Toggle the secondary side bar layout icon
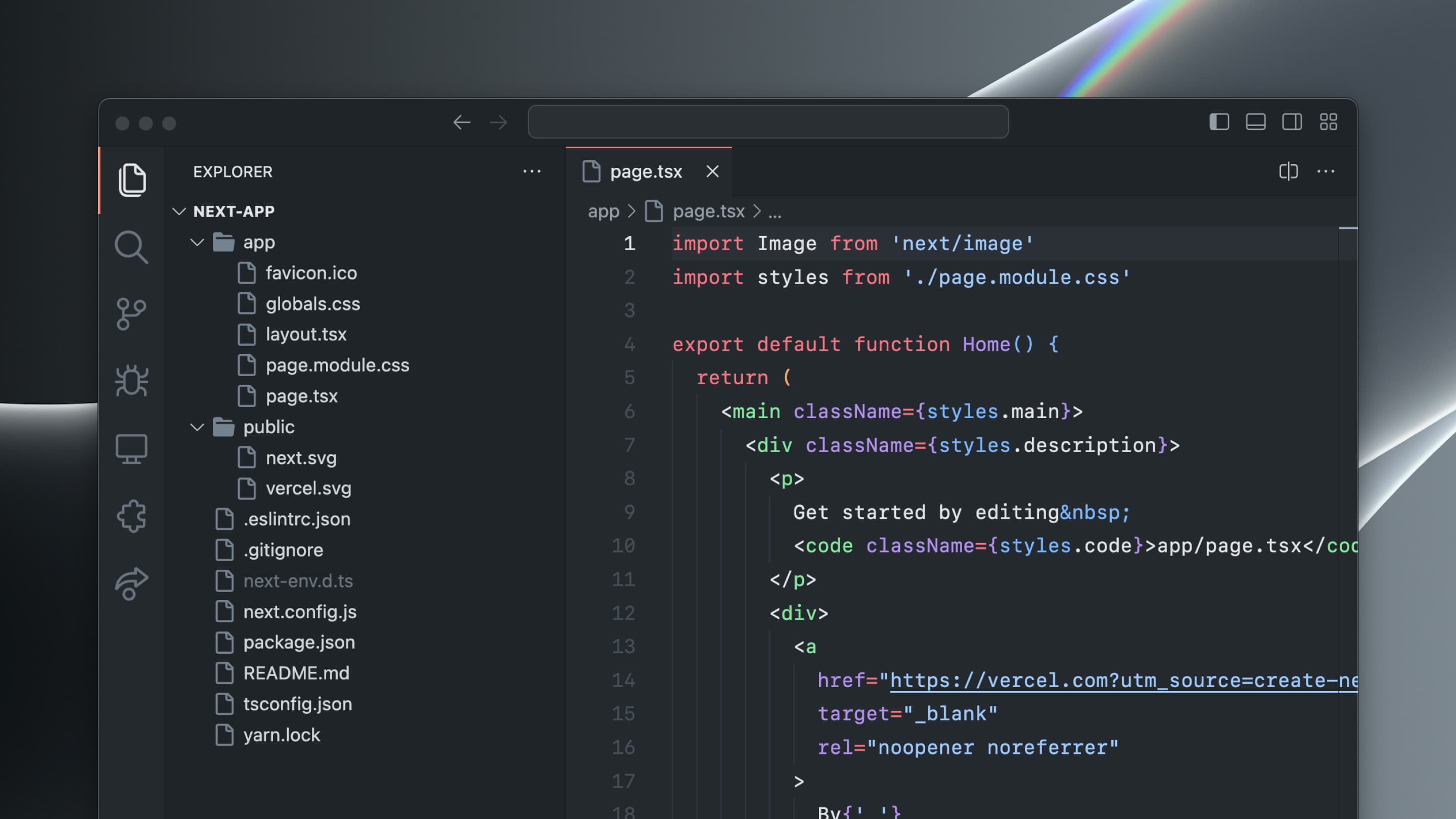The image size is (1456, 819). [1292, 121]
